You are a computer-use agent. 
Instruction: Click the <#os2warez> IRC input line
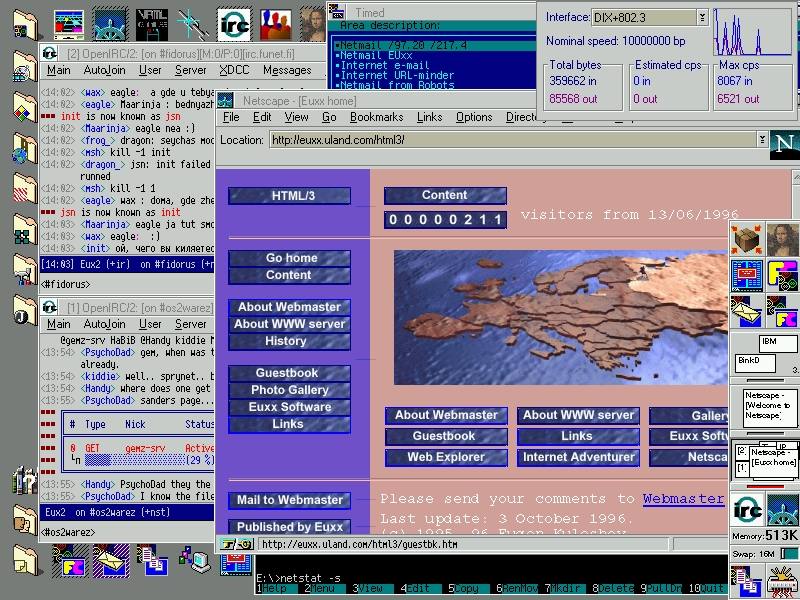coord(127,532)
